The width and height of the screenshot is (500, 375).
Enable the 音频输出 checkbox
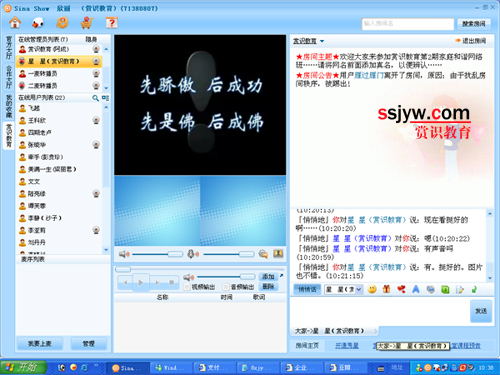(x=226, y=287)
